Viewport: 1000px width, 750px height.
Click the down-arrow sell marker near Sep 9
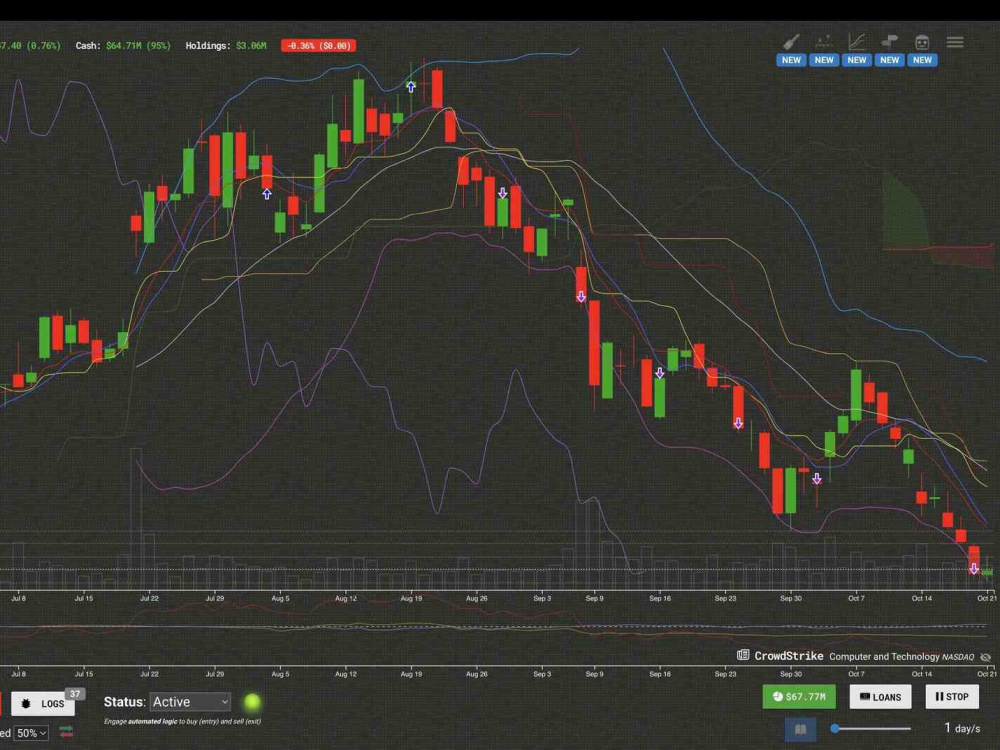point(581,297)
